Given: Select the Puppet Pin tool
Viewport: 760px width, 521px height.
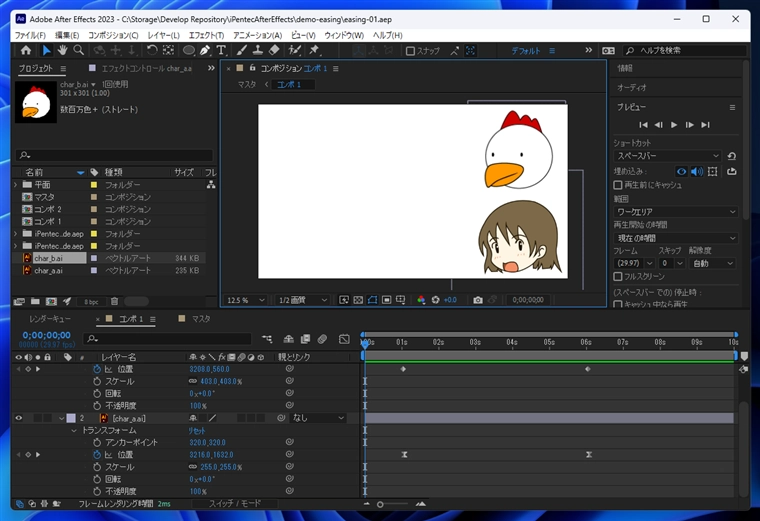Looking at the screenshot, I should click(x=314, y=50).
